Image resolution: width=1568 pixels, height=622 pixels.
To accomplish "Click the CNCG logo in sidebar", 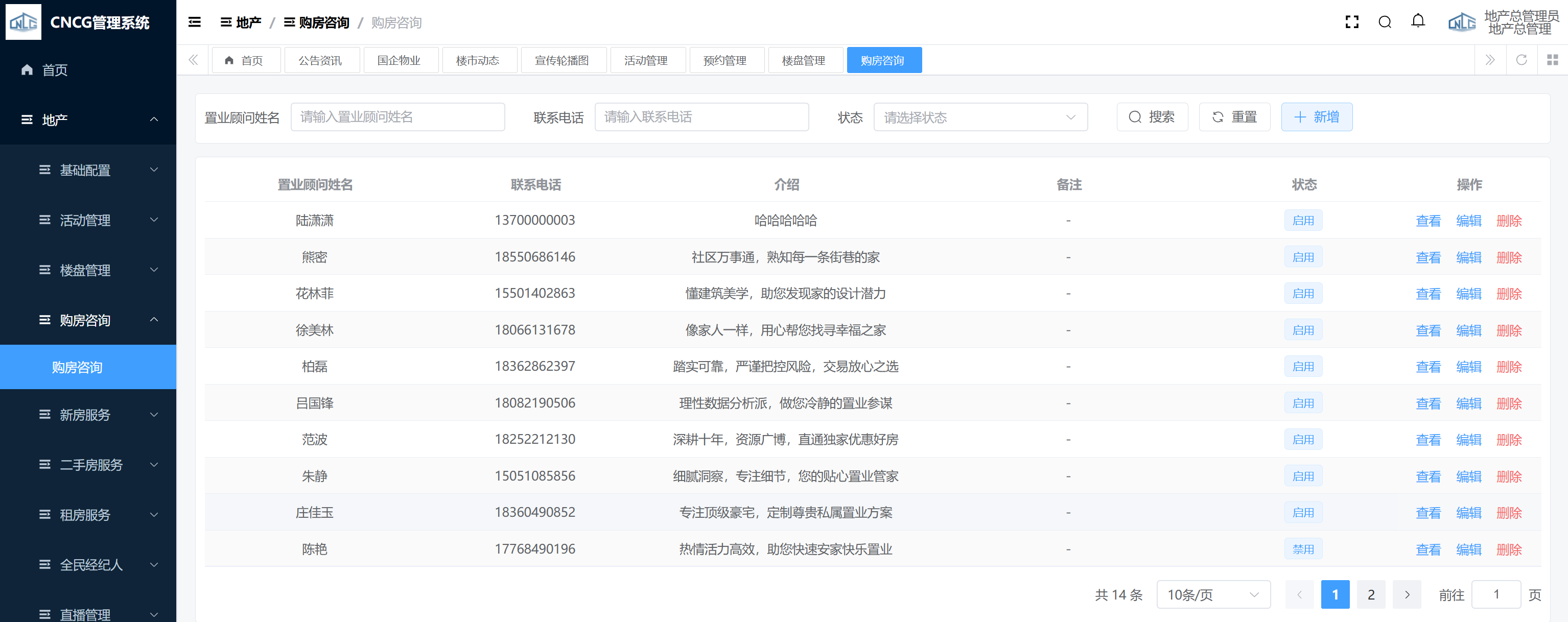I will click(23, 22).
